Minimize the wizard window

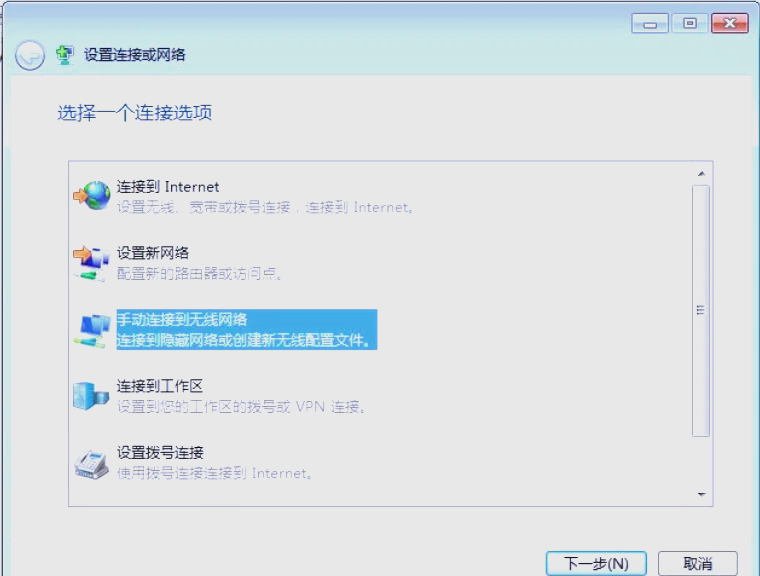(x=650, y=23)
